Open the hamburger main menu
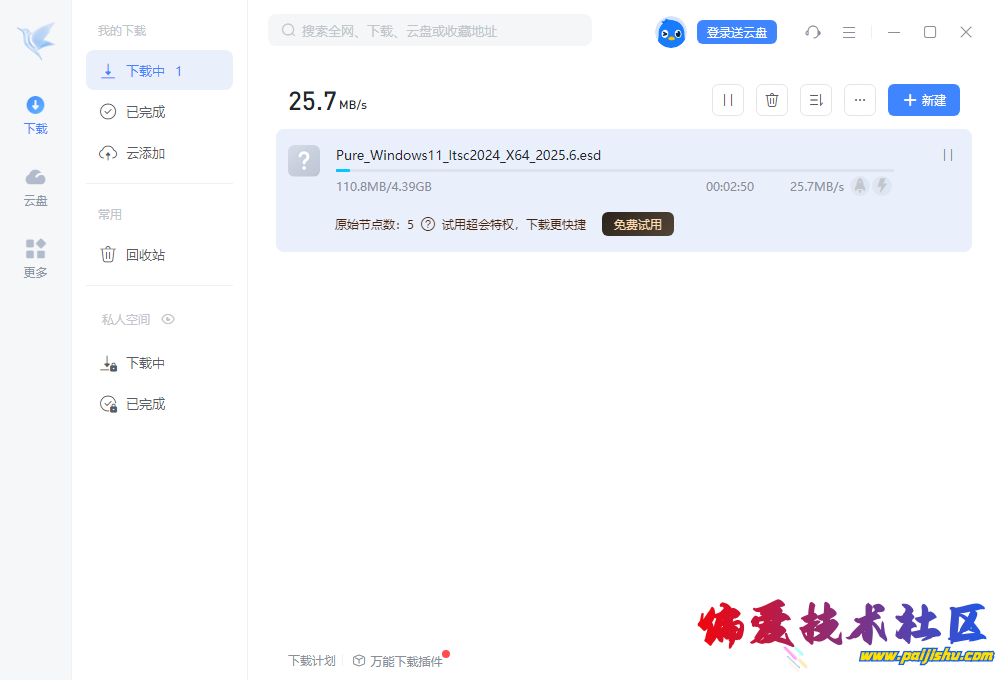 (849, 32)
